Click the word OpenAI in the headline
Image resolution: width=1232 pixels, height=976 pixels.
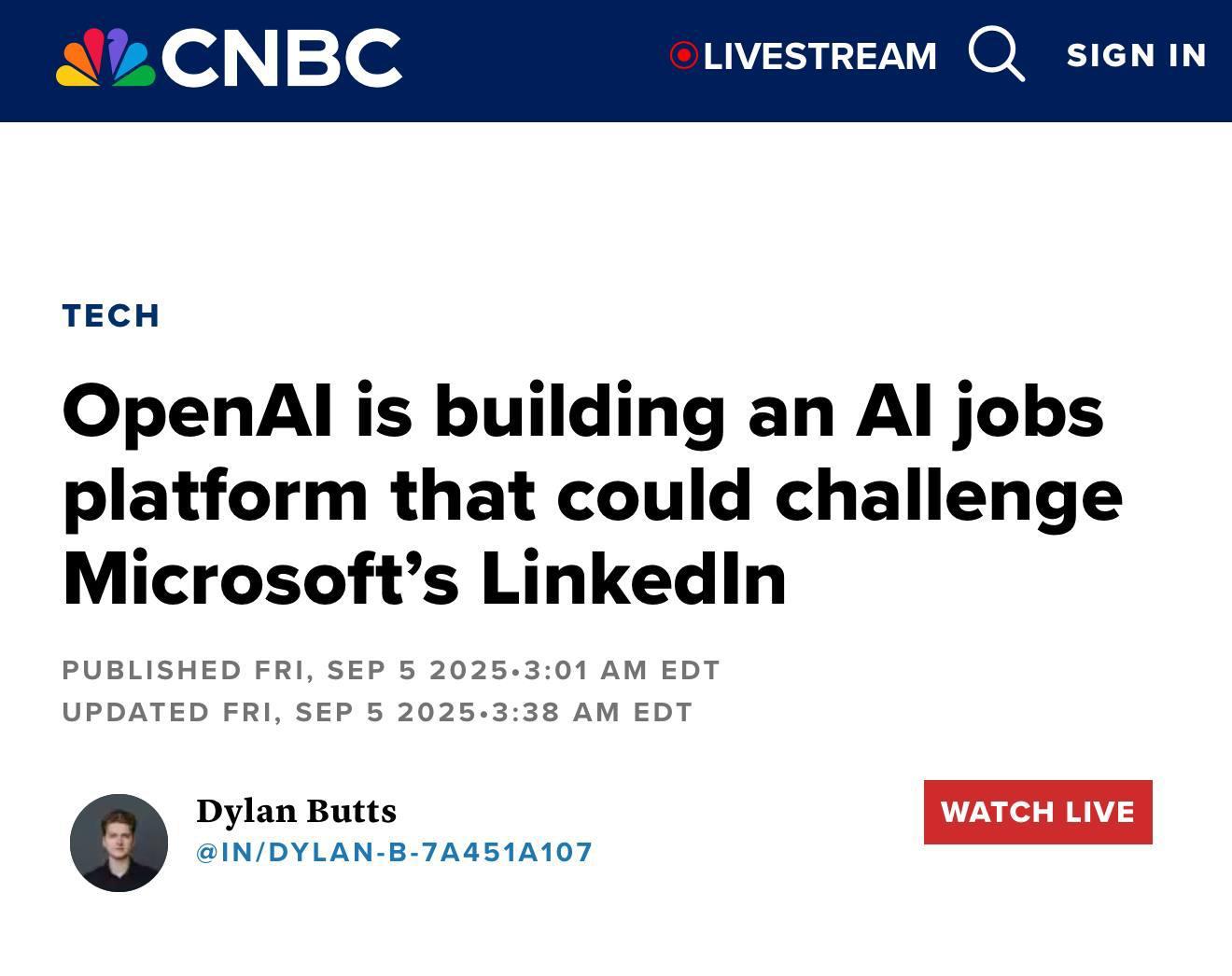(197, 412)
